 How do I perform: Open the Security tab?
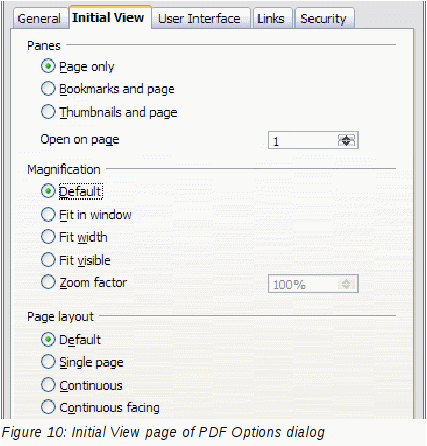[324, 19]
